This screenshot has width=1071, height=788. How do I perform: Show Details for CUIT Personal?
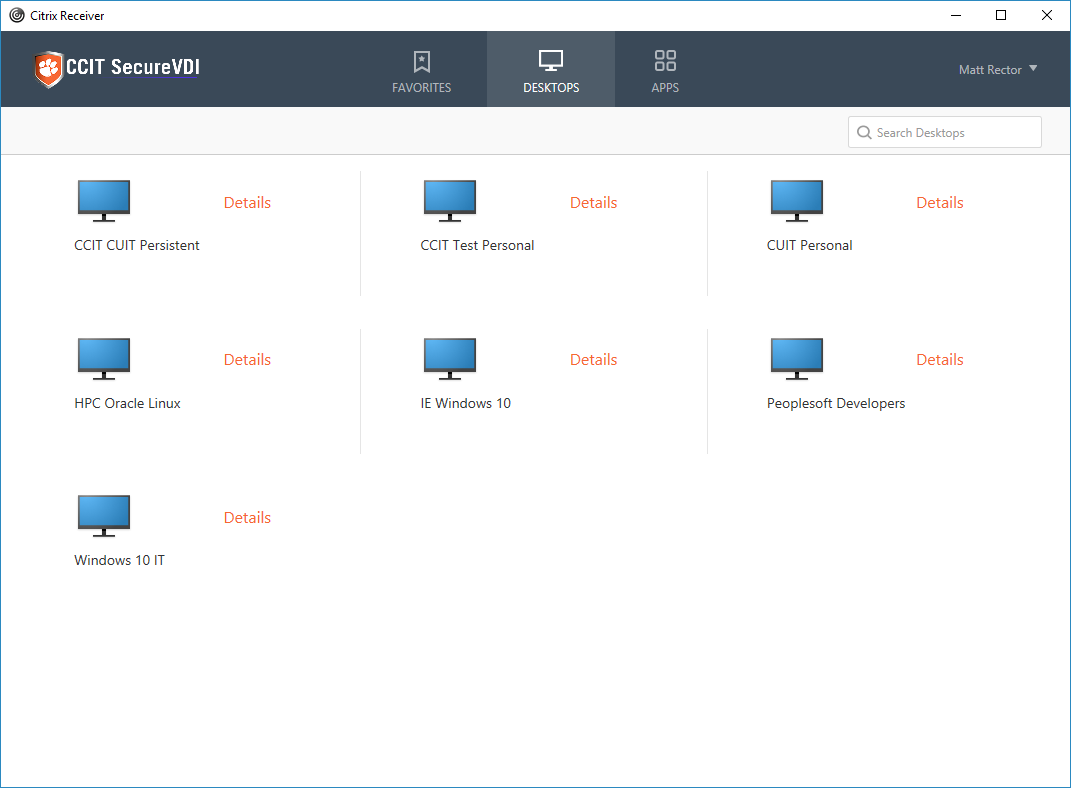coord(940,203)
